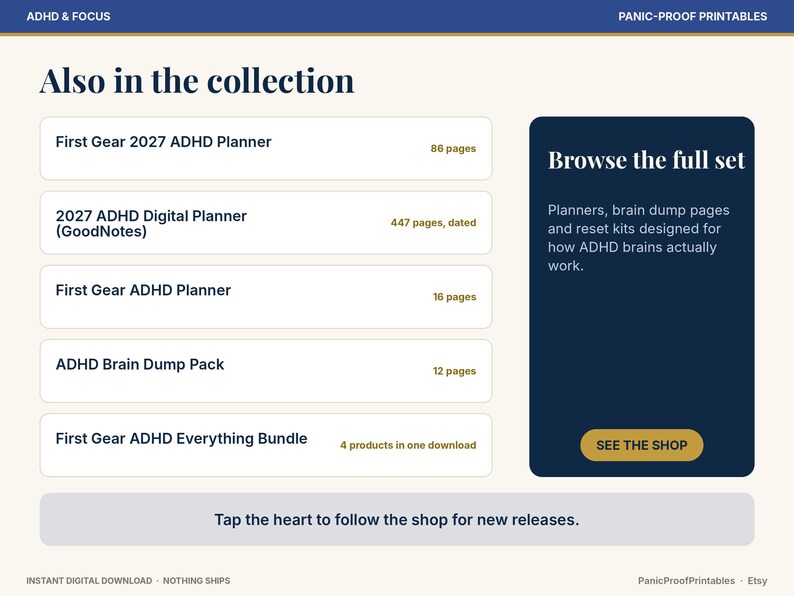The image size is (794, 596).
Task: Click the '12 pages' label
Action: (x=454, y=371)
